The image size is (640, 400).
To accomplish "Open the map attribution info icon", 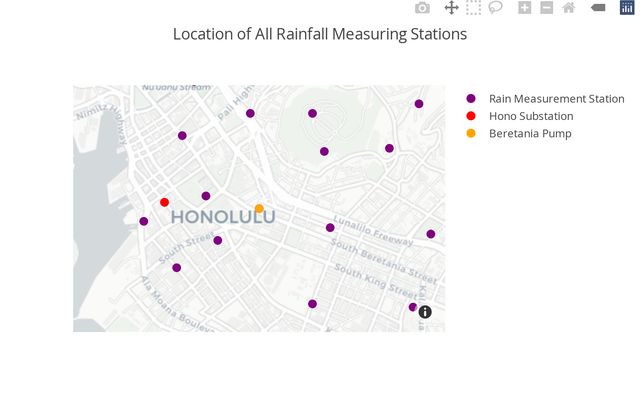I will 425,312.
